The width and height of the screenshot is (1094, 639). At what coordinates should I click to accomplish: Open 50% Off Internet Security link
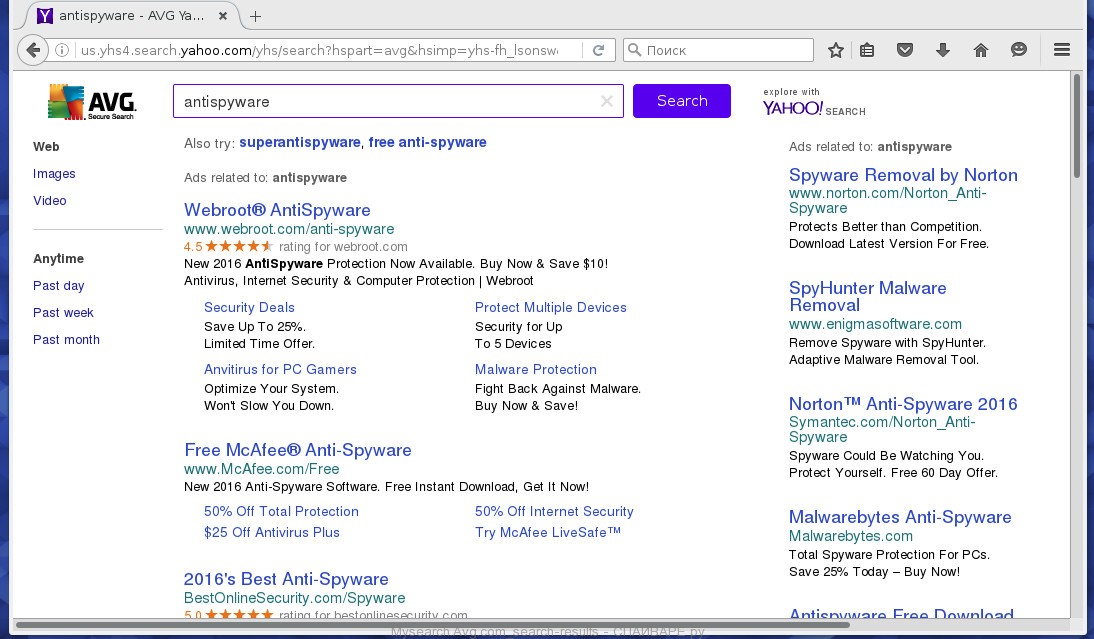click(554, 511)
